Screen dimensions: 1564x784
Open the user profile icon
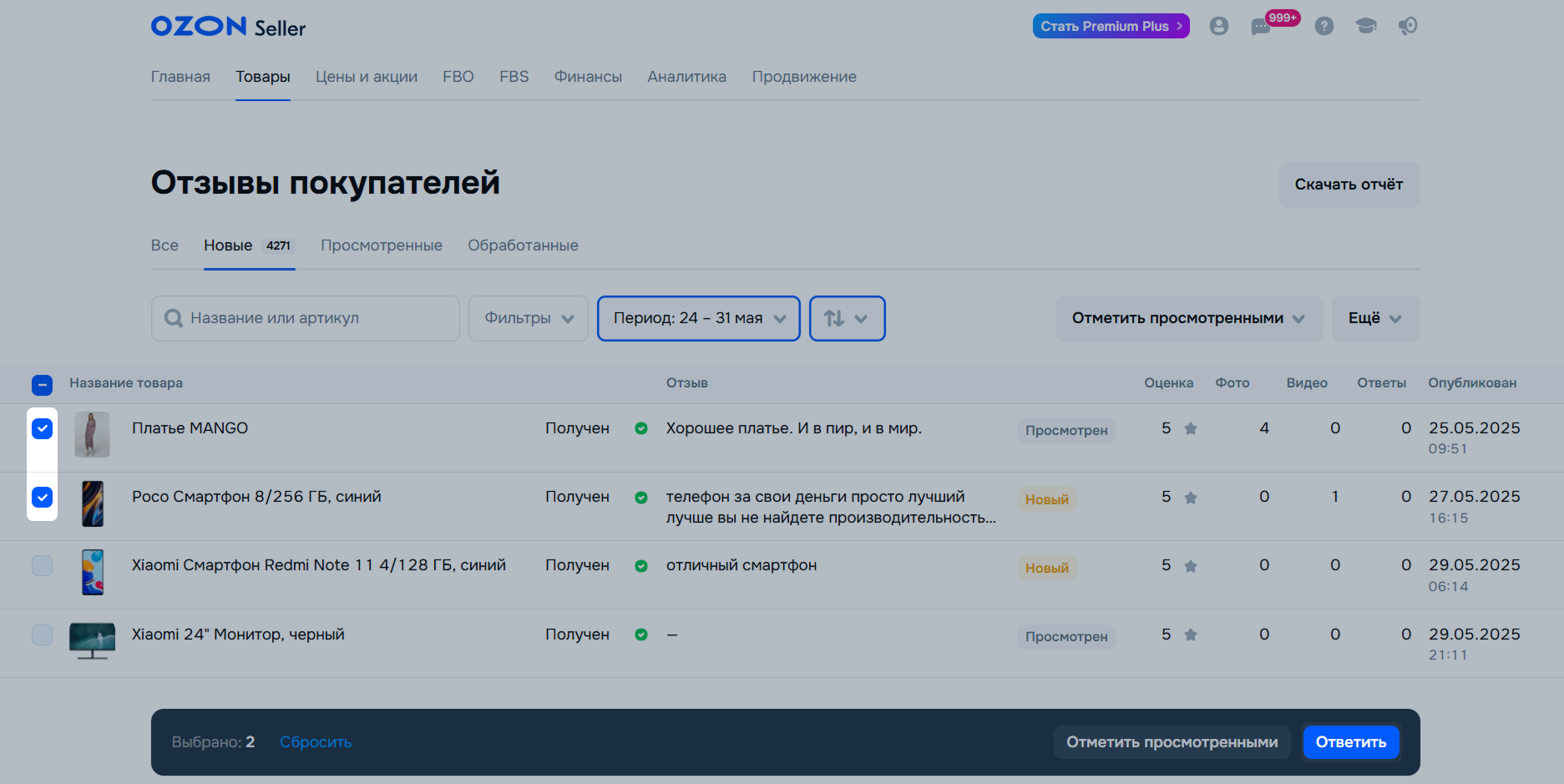coord(1218,26)
